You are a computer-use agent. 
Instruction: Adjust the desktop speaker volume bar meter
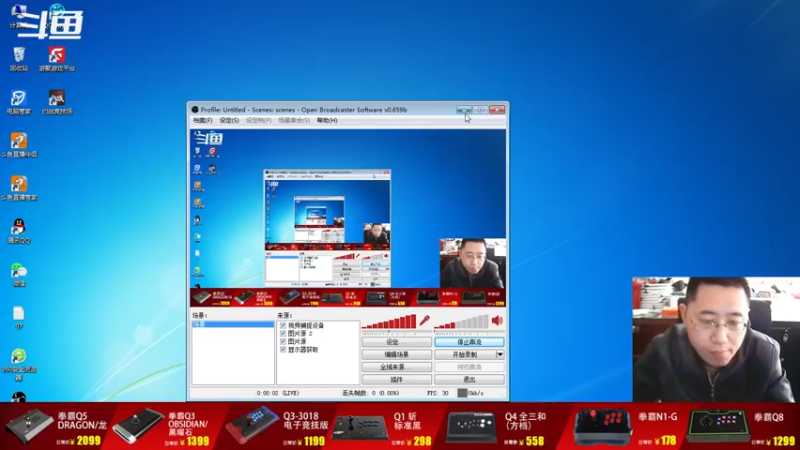pyautogui.click(x=461, y=321)
